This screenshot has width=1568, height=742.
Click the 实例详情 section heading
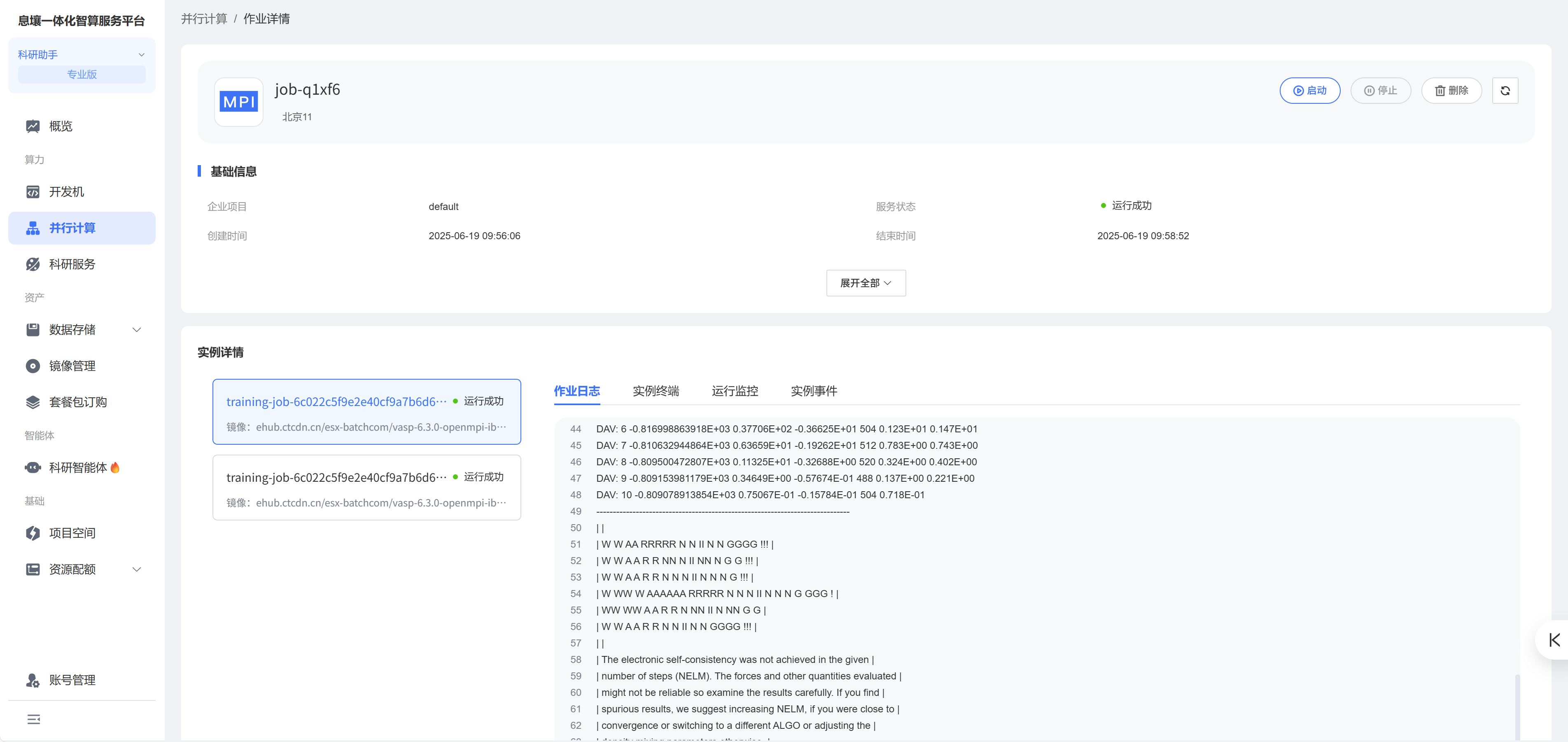(x=220, y=352)
